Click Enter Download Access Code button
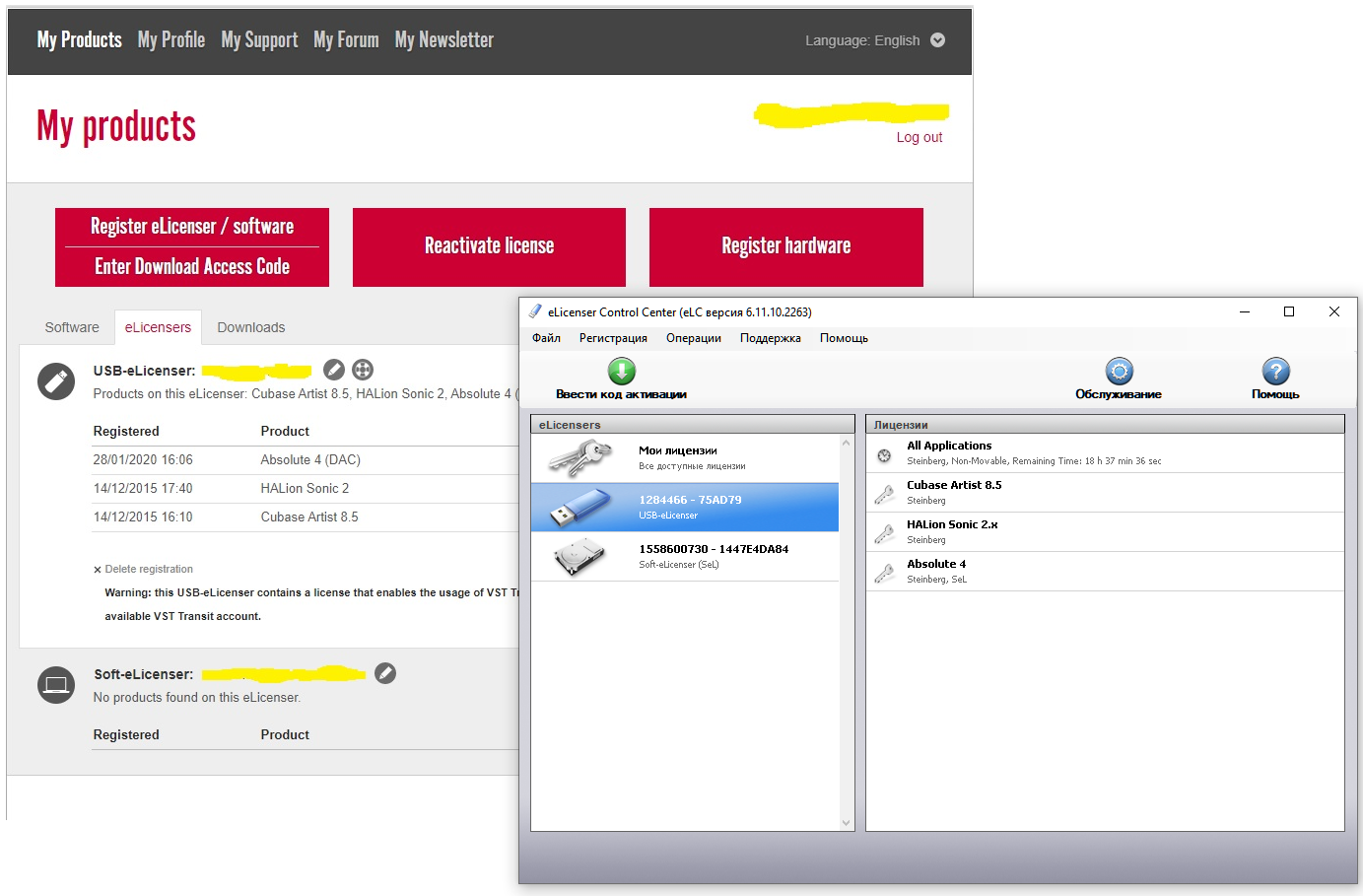The height and width of the screenshot is (896, 1363). pos(192,267)
